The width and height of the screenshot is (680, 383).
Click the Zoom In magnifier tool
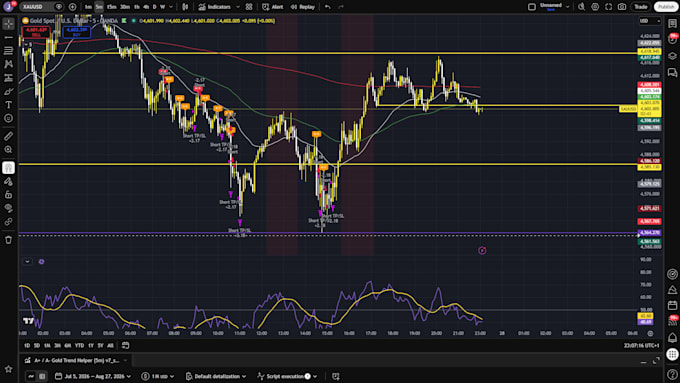click(x=8, y=150)
